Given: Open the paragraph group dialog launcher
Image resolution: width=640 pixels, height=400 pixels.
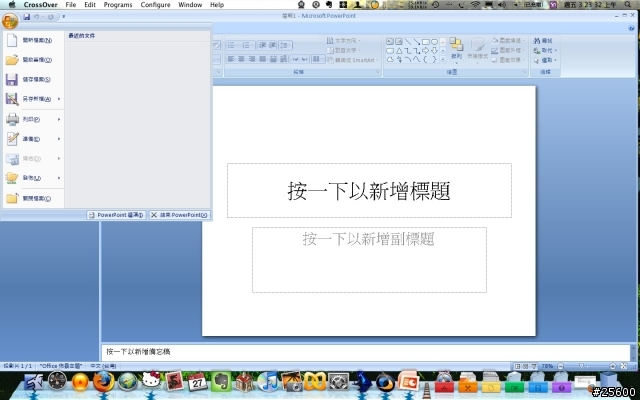Looking at the screenshot, I should [x=378, y=72].
